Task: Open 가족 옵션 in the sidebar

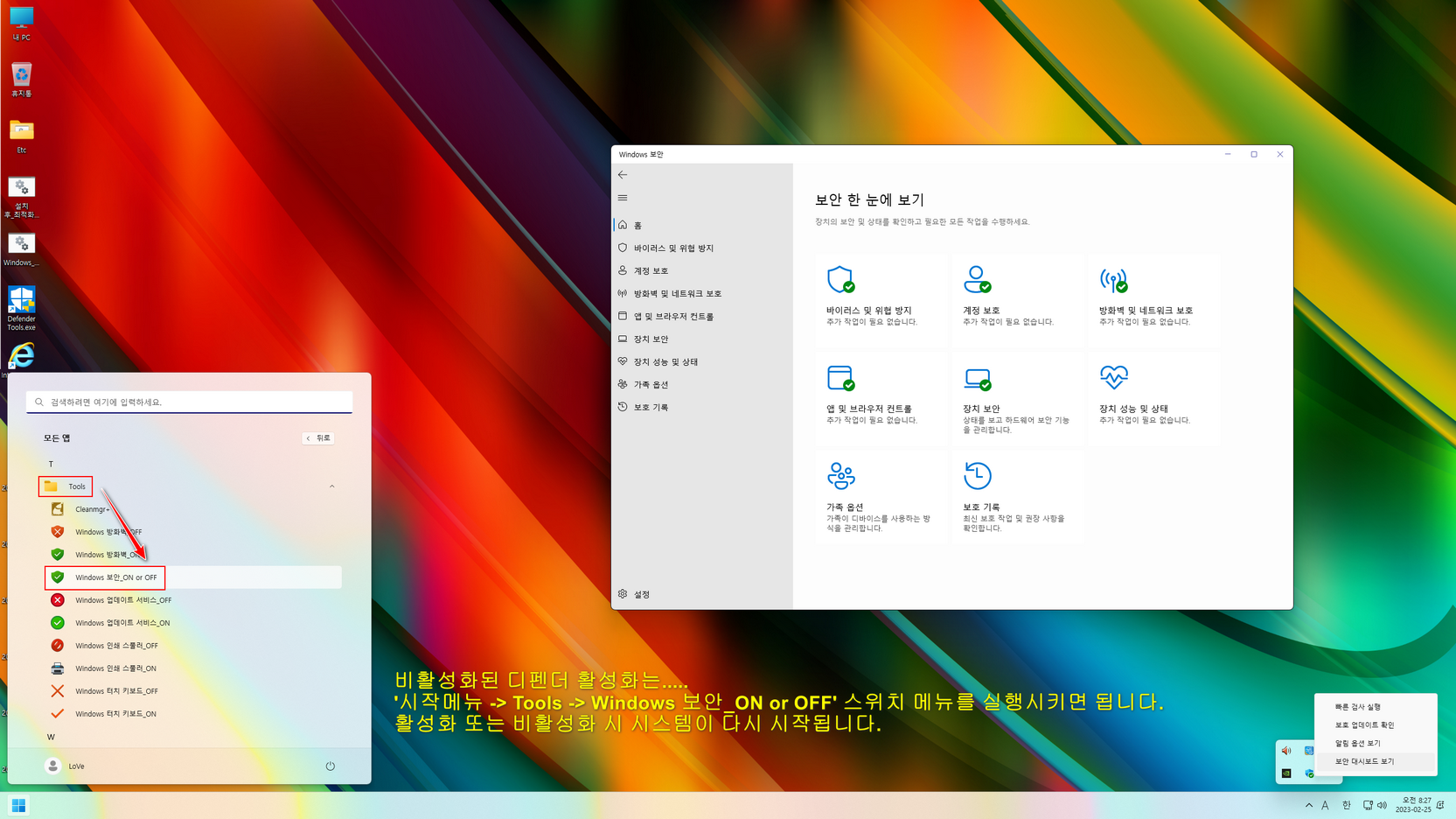Action: 702,384
